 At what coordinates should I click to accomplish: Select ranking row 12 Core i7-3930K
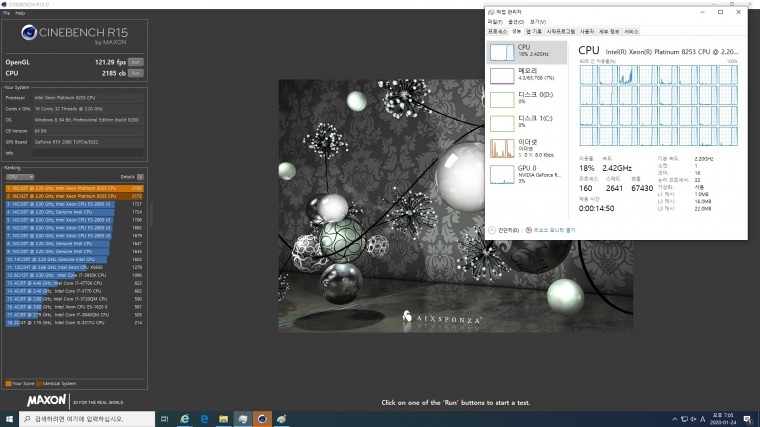pos(75,275)
